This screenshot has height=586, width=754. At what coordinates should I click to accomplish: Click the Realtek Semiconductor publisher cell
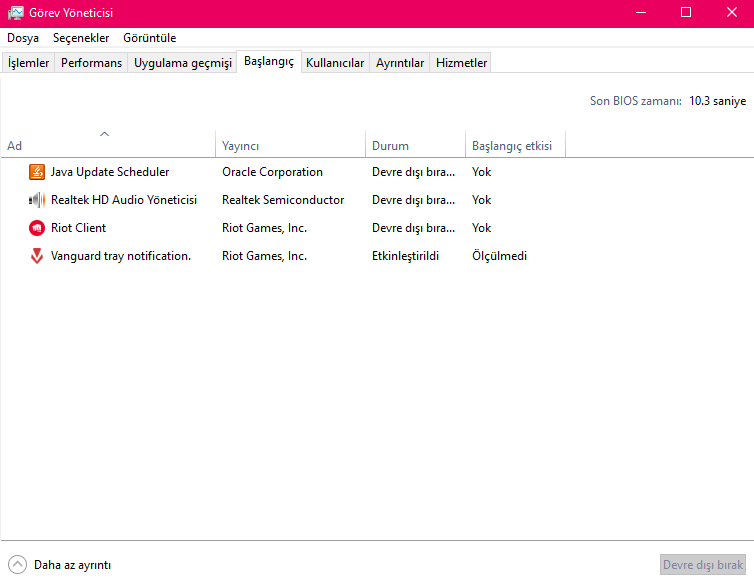tap(283, 200)
